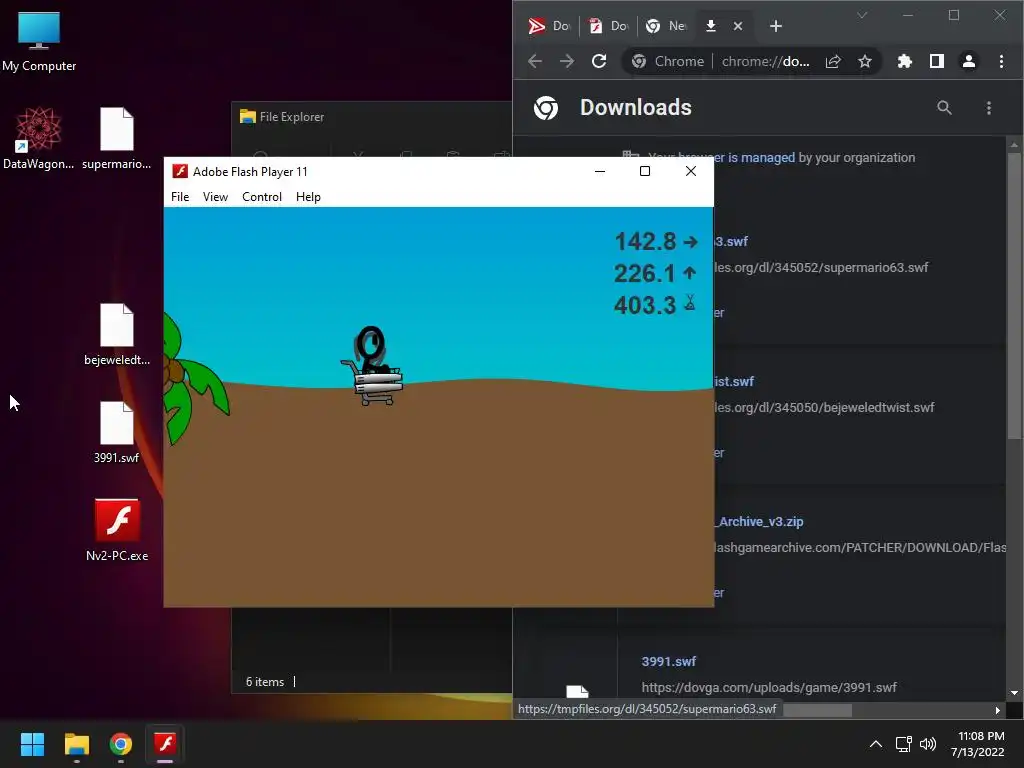Click the stickman in shopping cart
This screenshot has width=1024, height=768.
372,366
